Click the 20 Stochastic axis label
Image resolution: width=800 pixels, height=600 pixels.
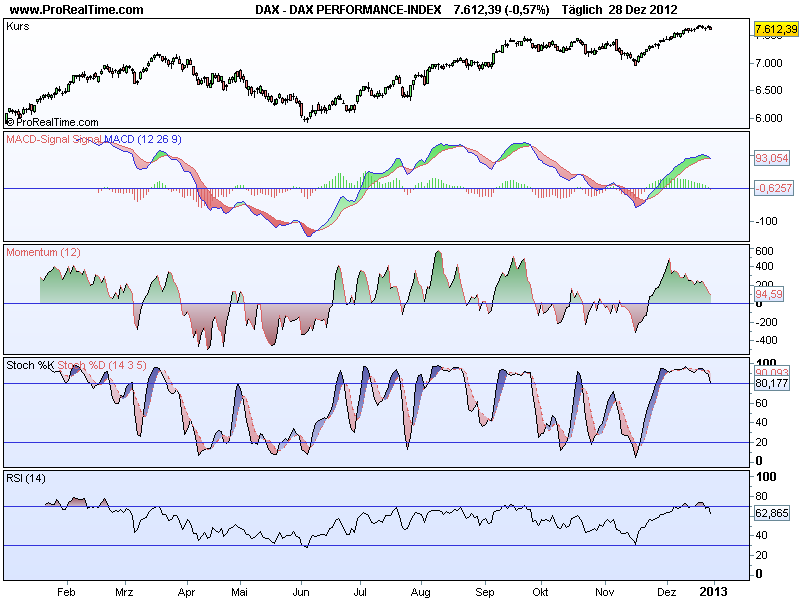761,442
